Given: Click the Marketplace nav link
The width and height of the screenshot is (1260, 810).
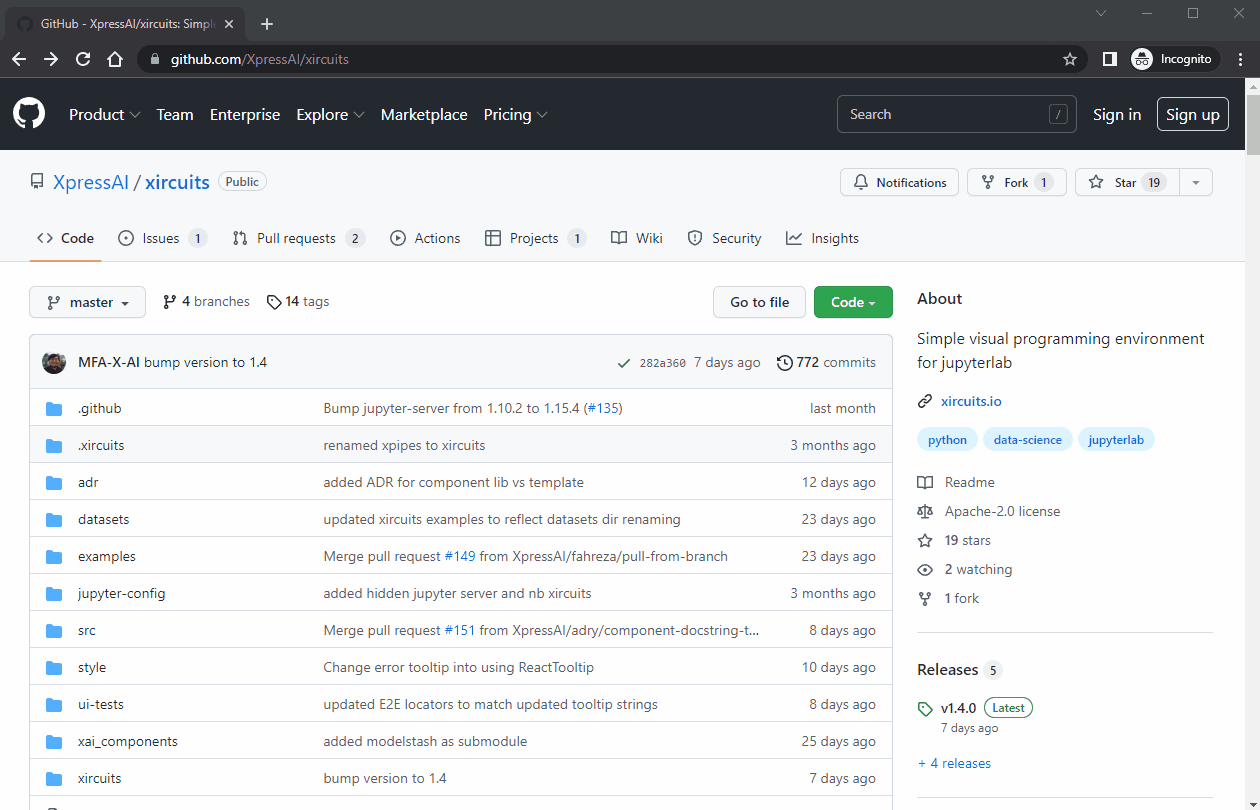Looking at the screenshot, I should [x=424, y=114].
